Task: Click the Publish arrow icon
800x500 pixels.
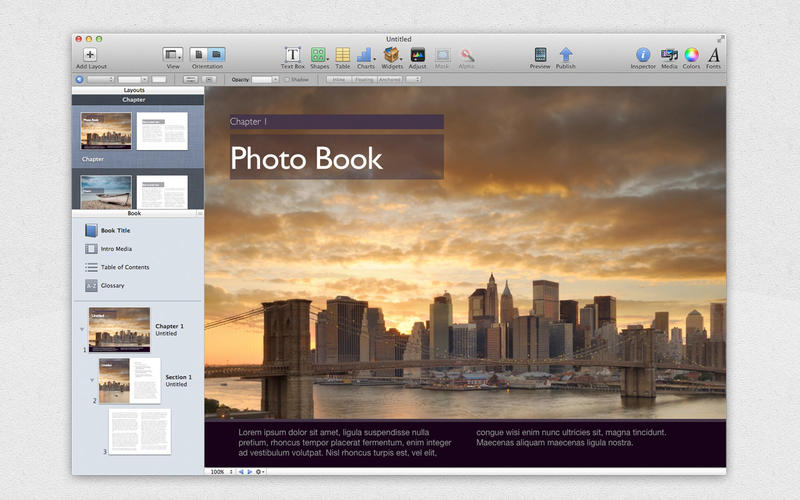Action: coord(566,55)
